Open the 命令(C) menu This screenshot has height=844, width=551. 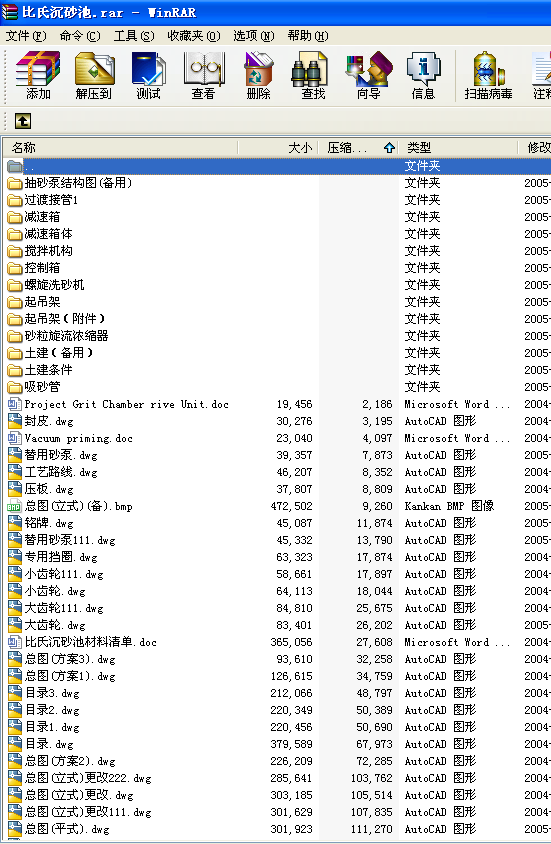point(80,36)
